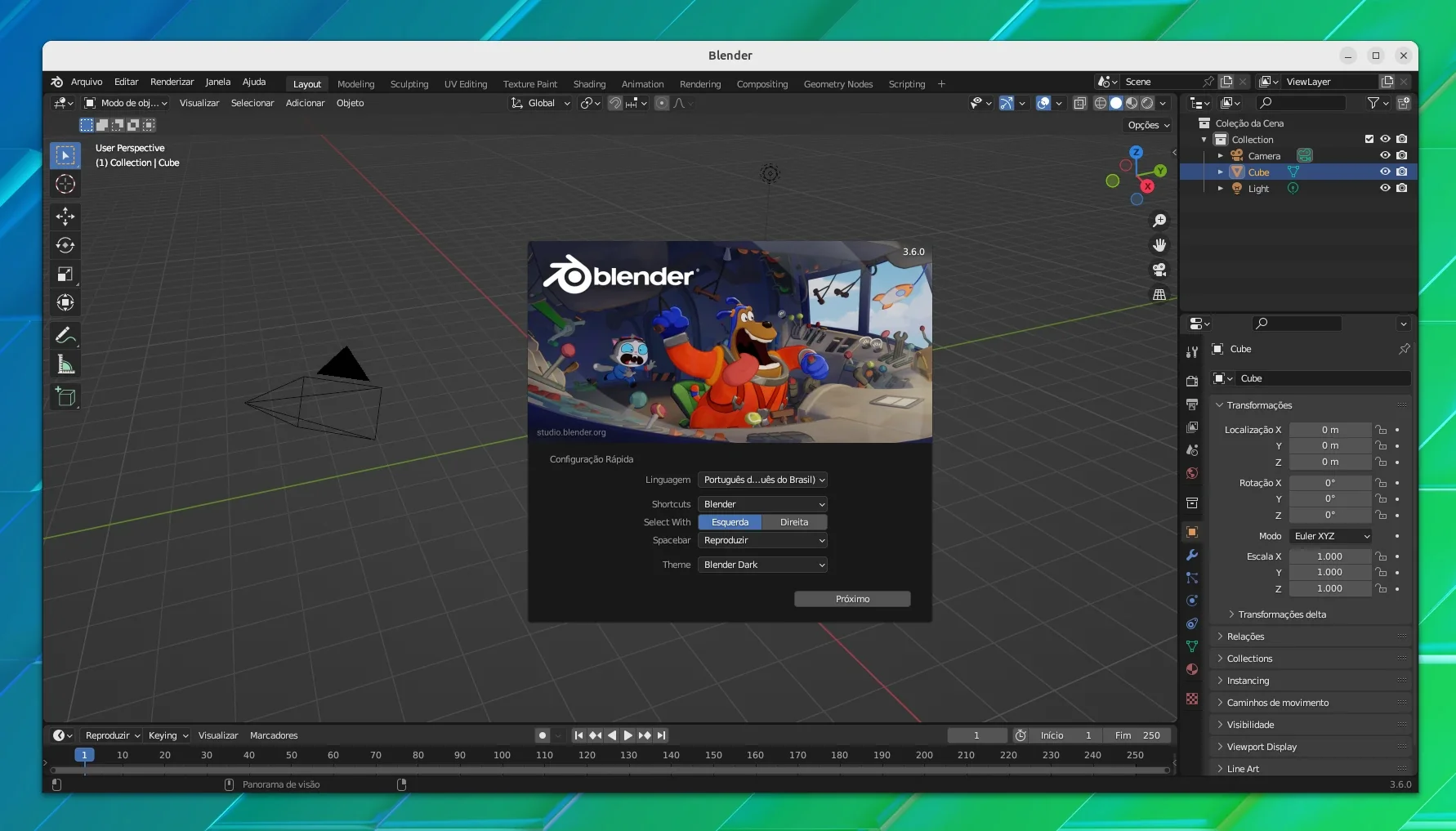Click the Próximo button

[x=852, y=599]
